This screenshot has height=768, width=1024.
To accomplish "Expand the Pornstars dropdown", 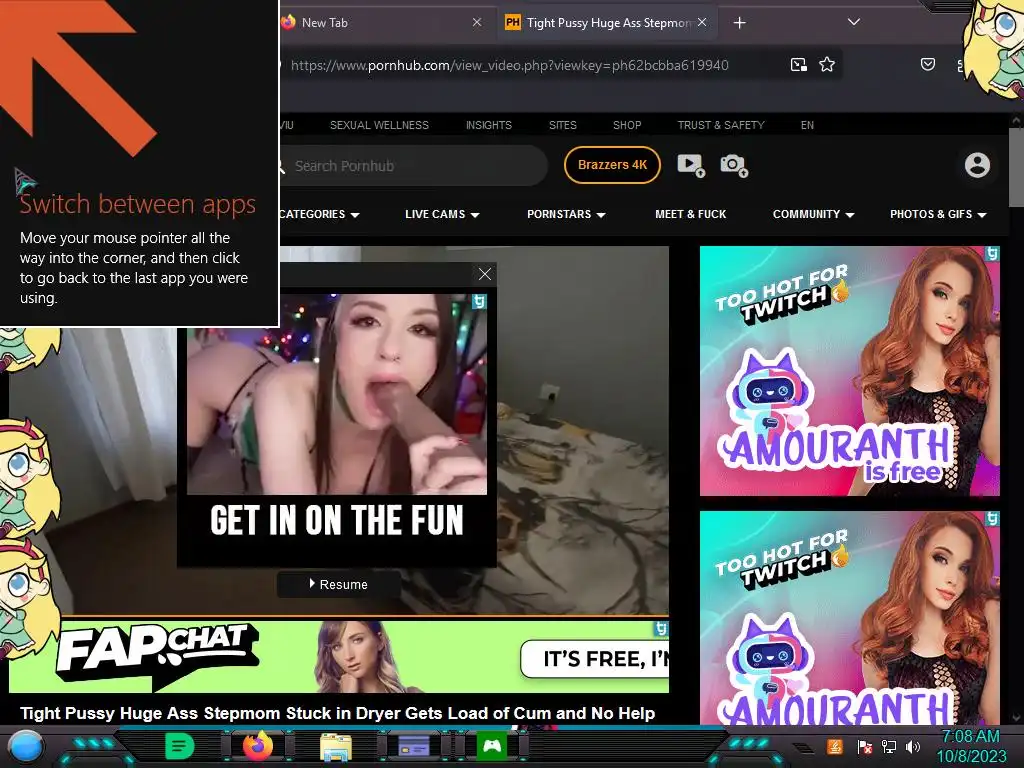I will point(566,214).
